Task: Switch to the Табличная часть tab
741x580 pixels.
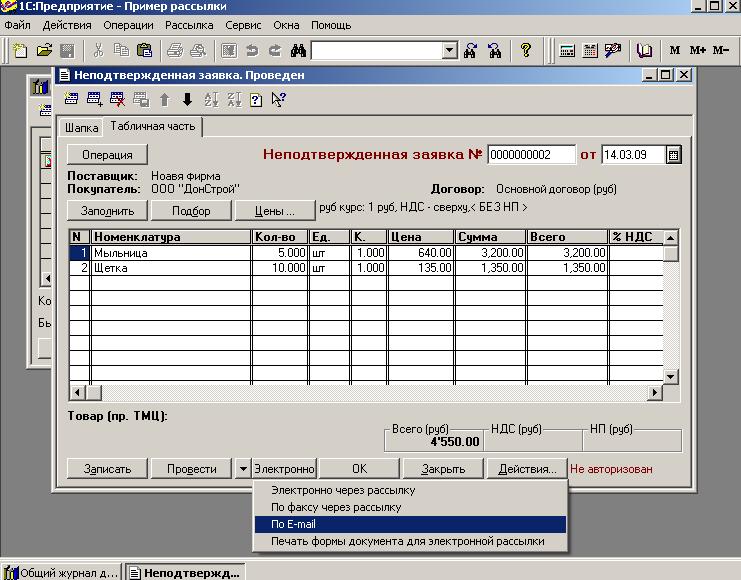Action: pyautogui.click(x=153, y=126)
